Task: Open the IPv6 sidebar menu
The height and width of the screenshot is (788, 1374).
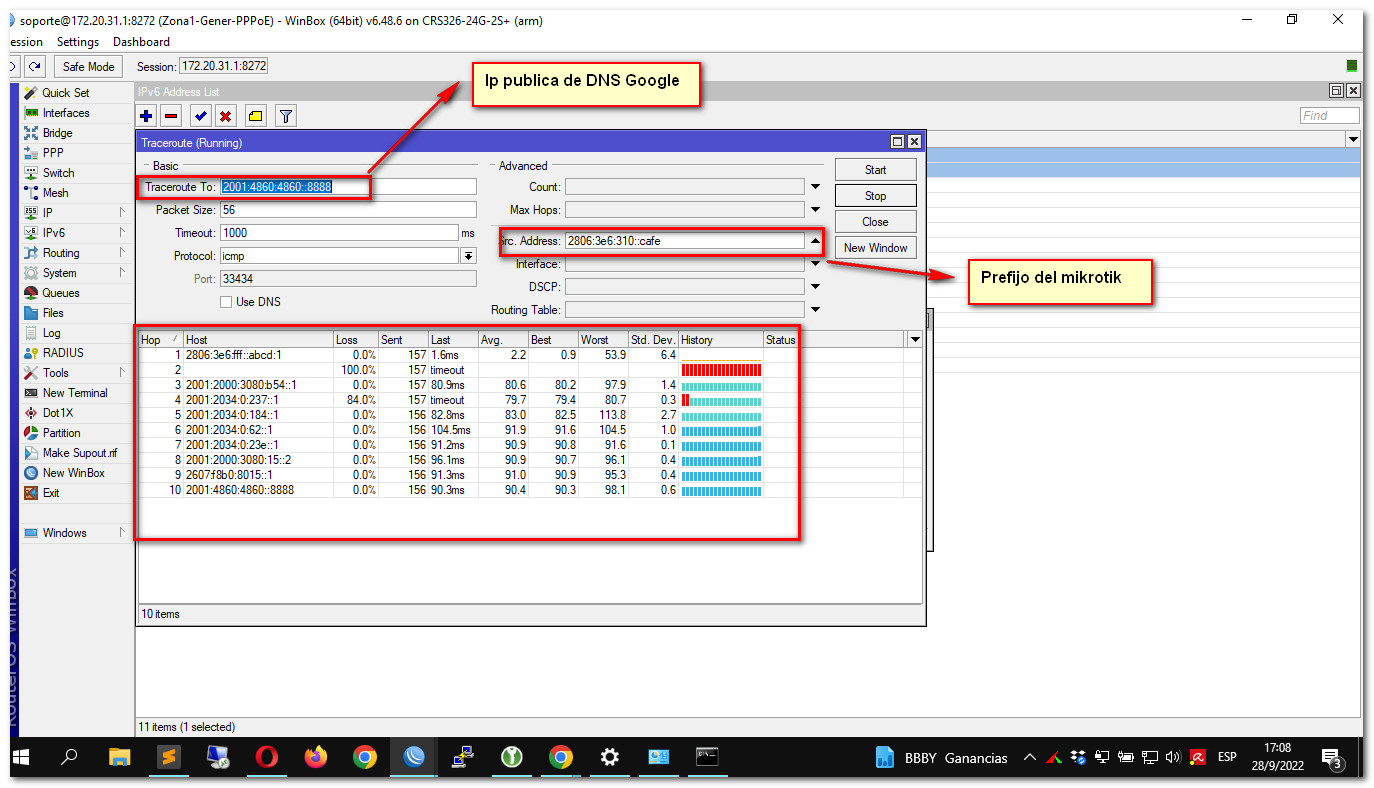Action: point(54,233)
